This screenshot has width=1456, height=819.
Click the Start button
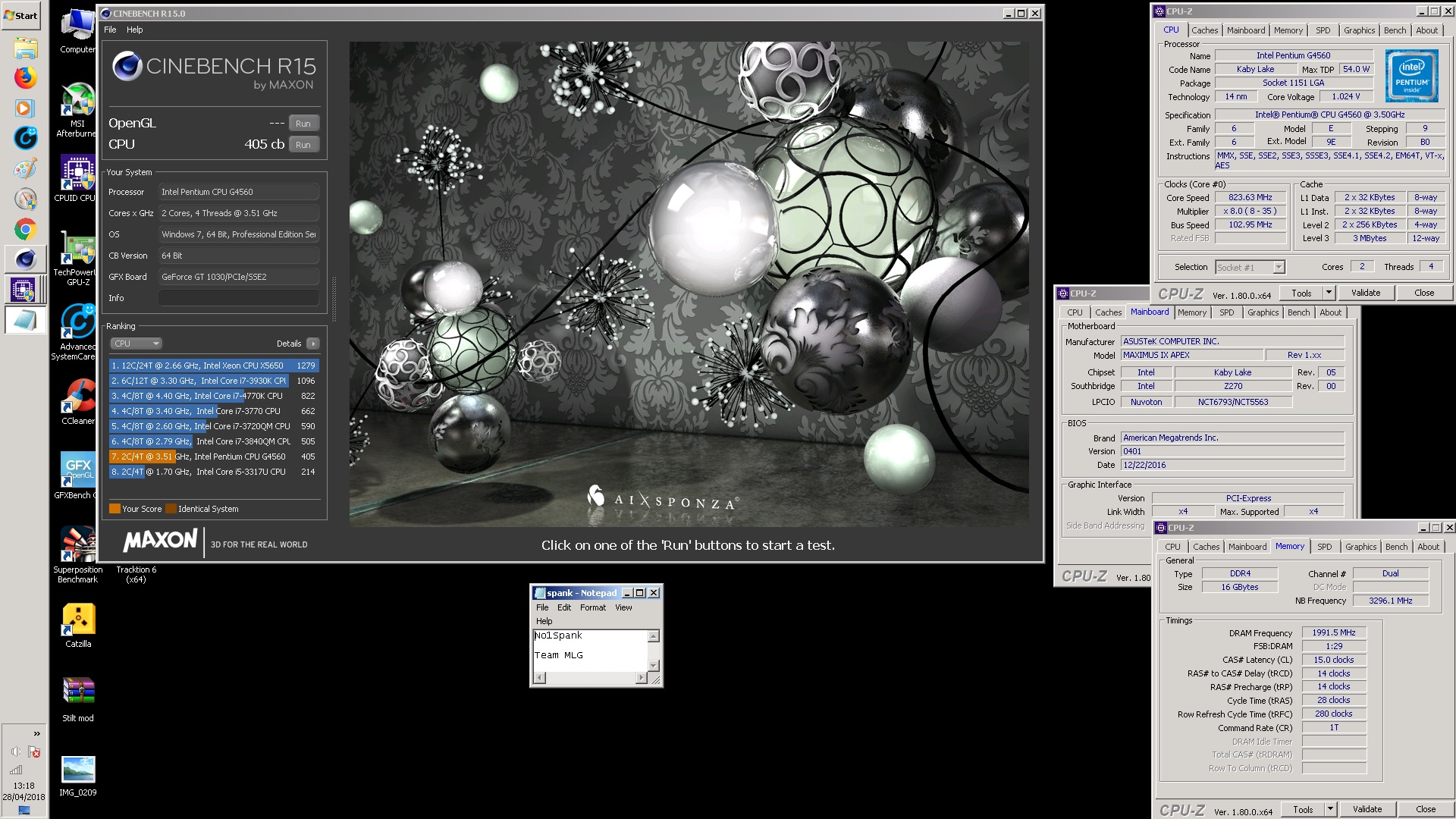click(x=21, y=15)
